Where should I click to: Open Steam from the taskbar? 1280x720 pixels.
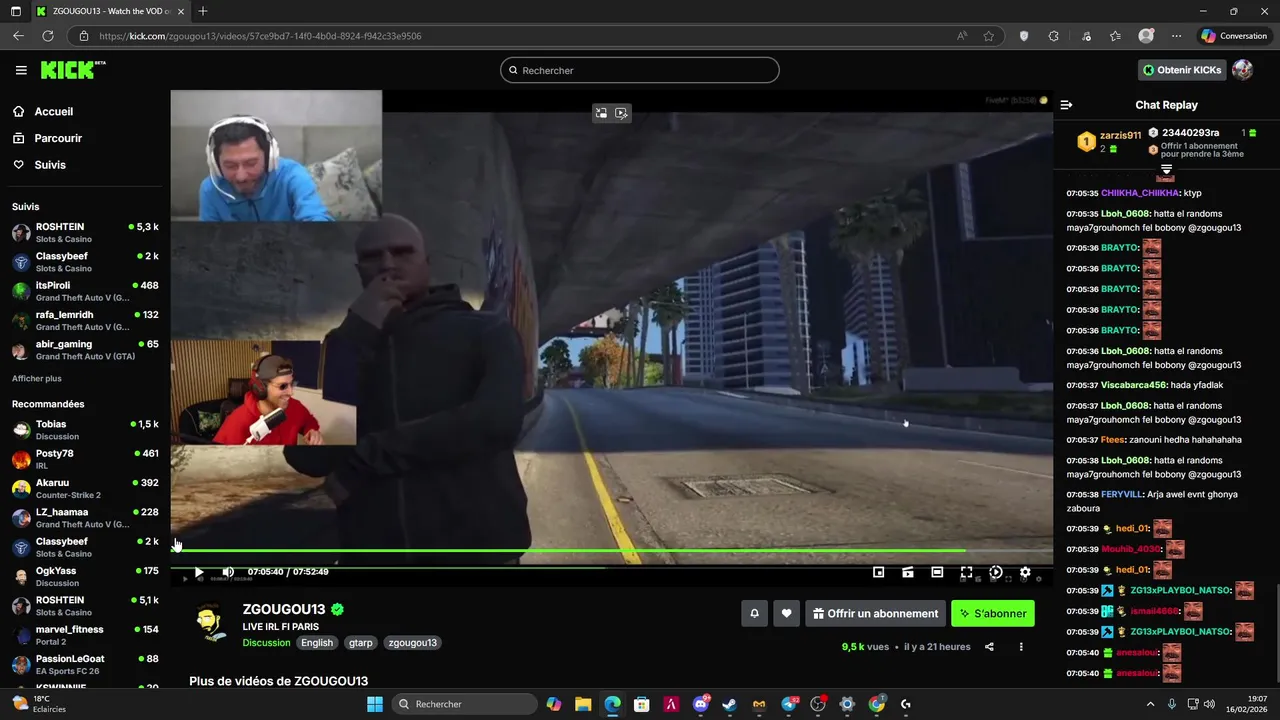(x=730, y=704)
